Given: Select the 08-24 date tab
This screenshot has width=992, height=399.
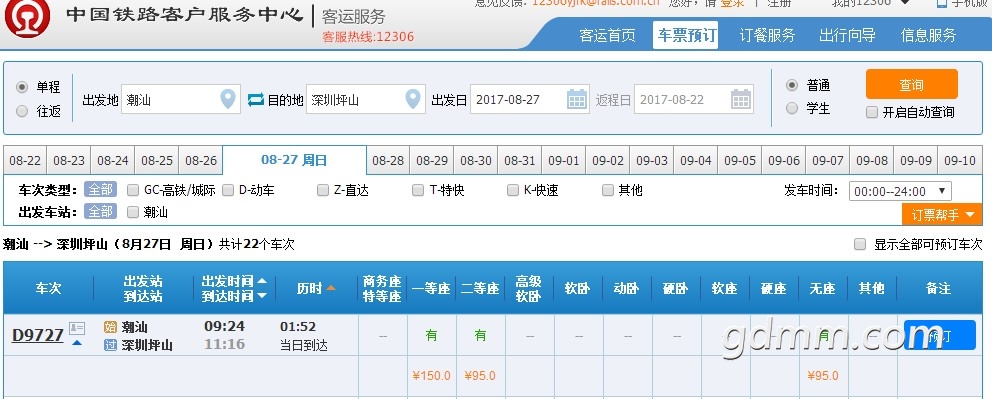Looking at the screenshot, I should [x=113, y=161].
